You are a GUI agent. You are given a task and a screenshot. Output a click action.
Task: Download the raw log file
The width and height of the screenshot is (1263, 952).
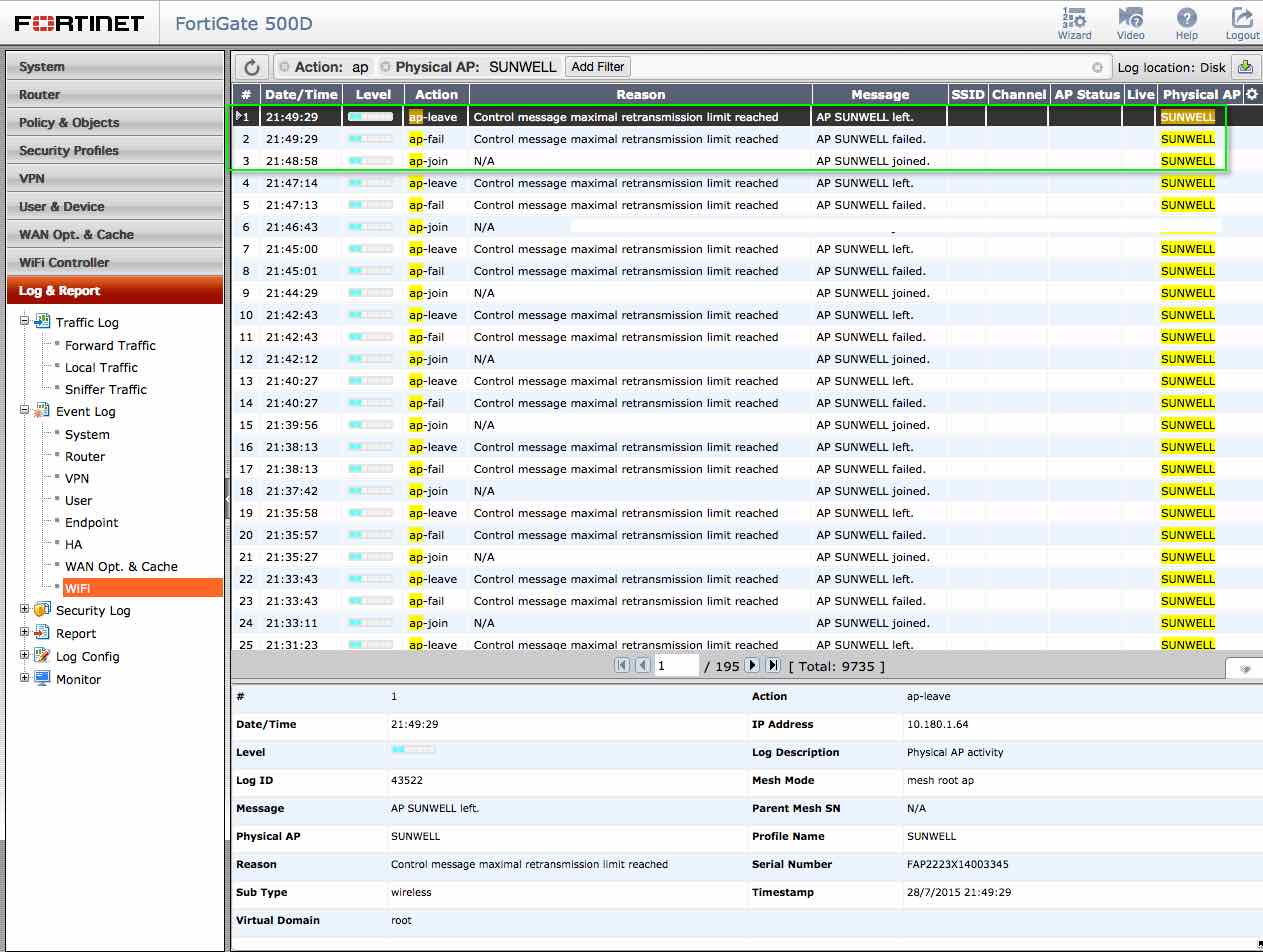1245,67
